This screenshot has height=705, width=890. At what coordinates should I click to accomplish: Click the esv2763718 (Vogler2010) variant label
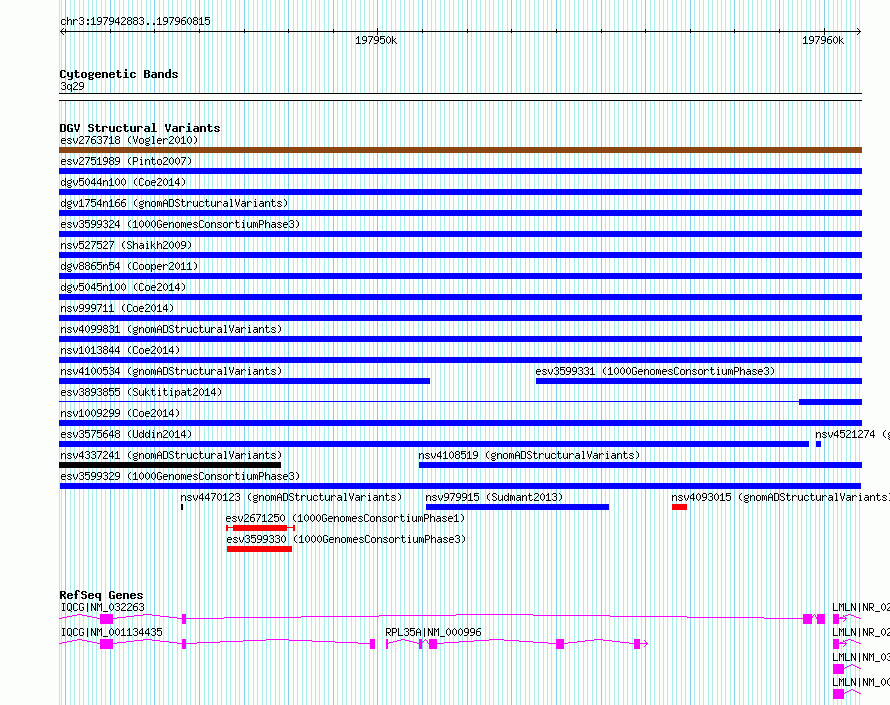(129, 140)
